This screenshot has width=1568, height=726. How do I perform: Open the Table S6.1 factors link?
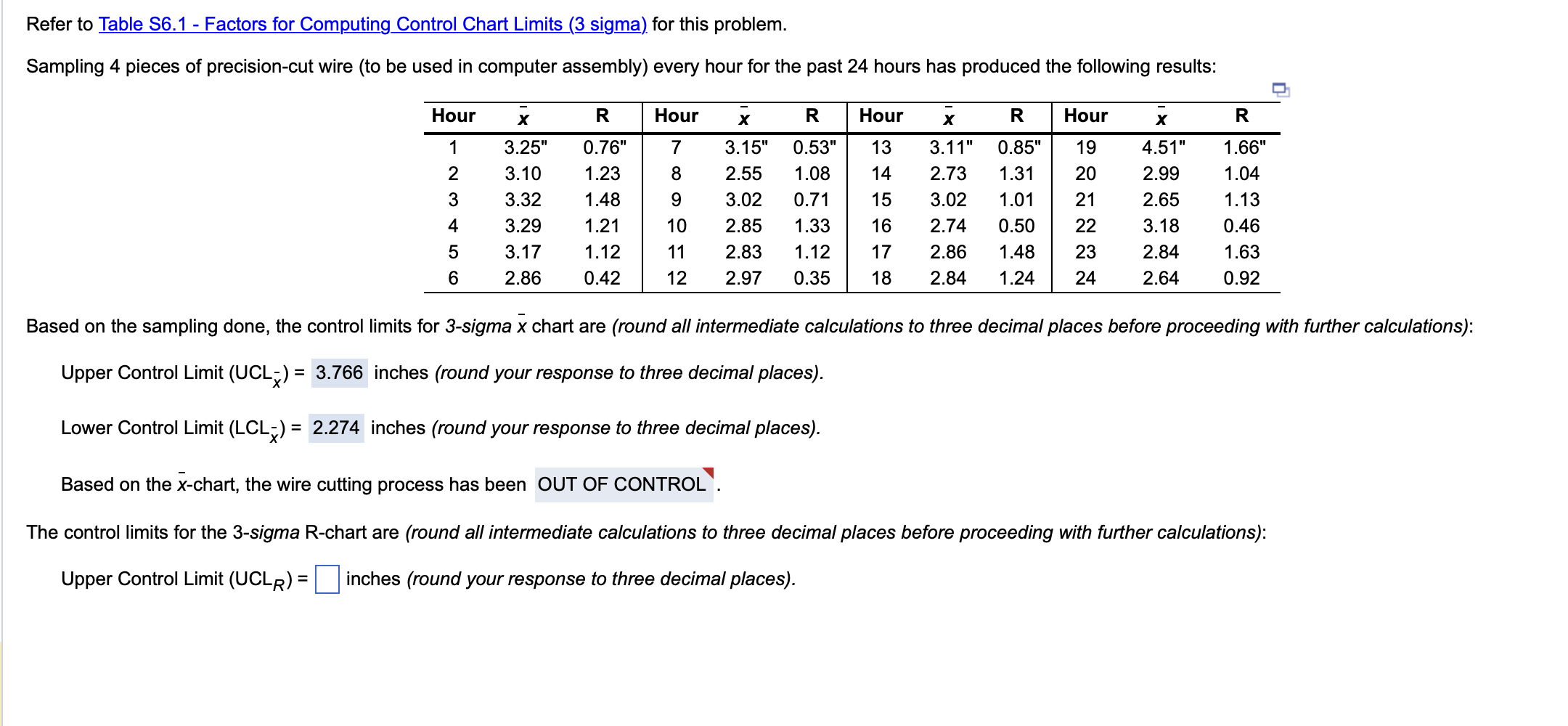(x=371, y=24)
